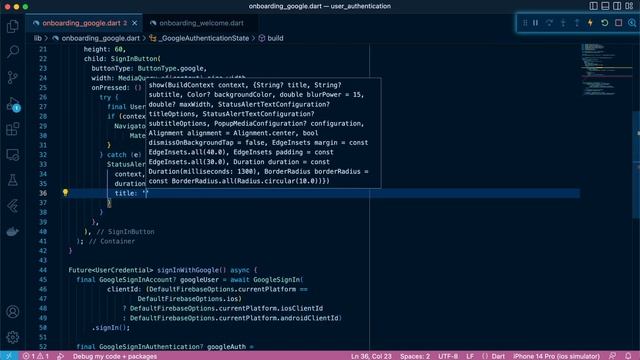Click 'DefaultFirebaseOptions.ios)' on line 47

[189, 299]
